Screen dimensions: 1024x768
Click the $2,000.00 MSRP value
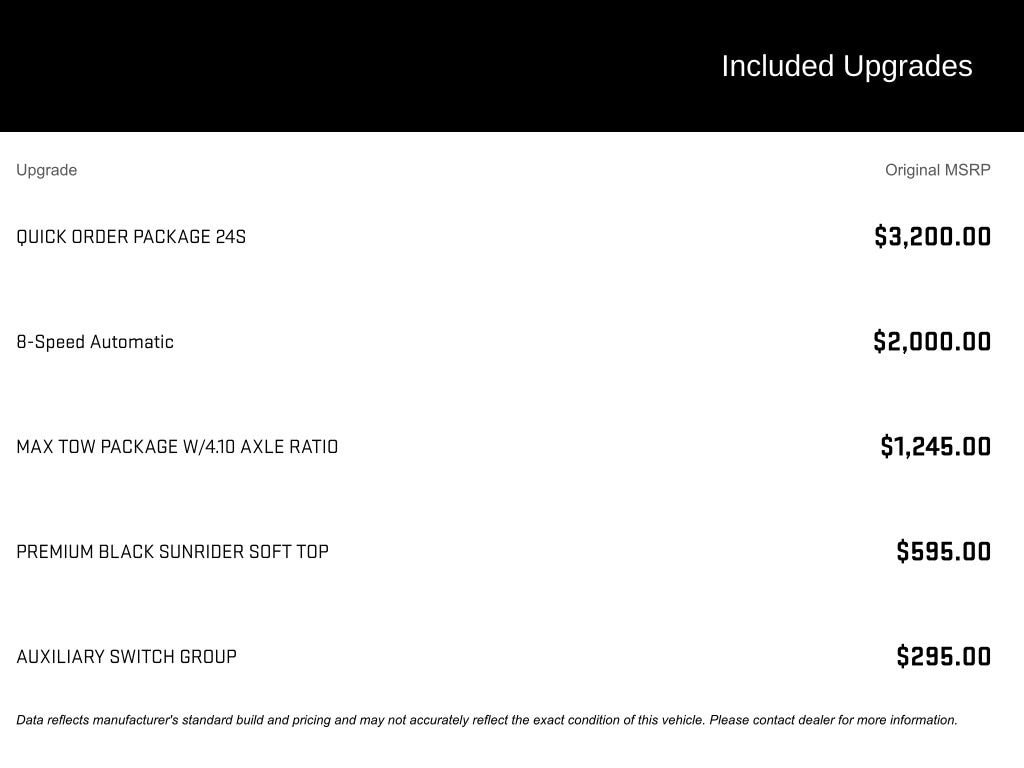click(x=932, y=342)
